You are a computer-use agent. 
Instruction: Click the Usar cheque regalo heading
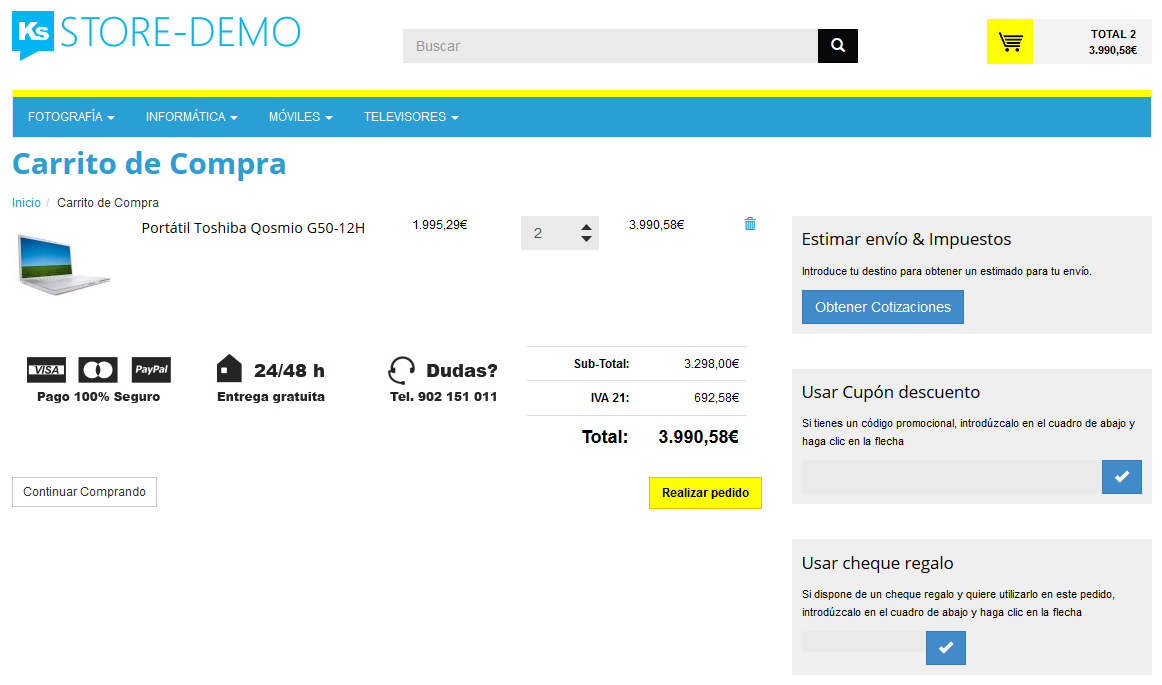(877, 563)
